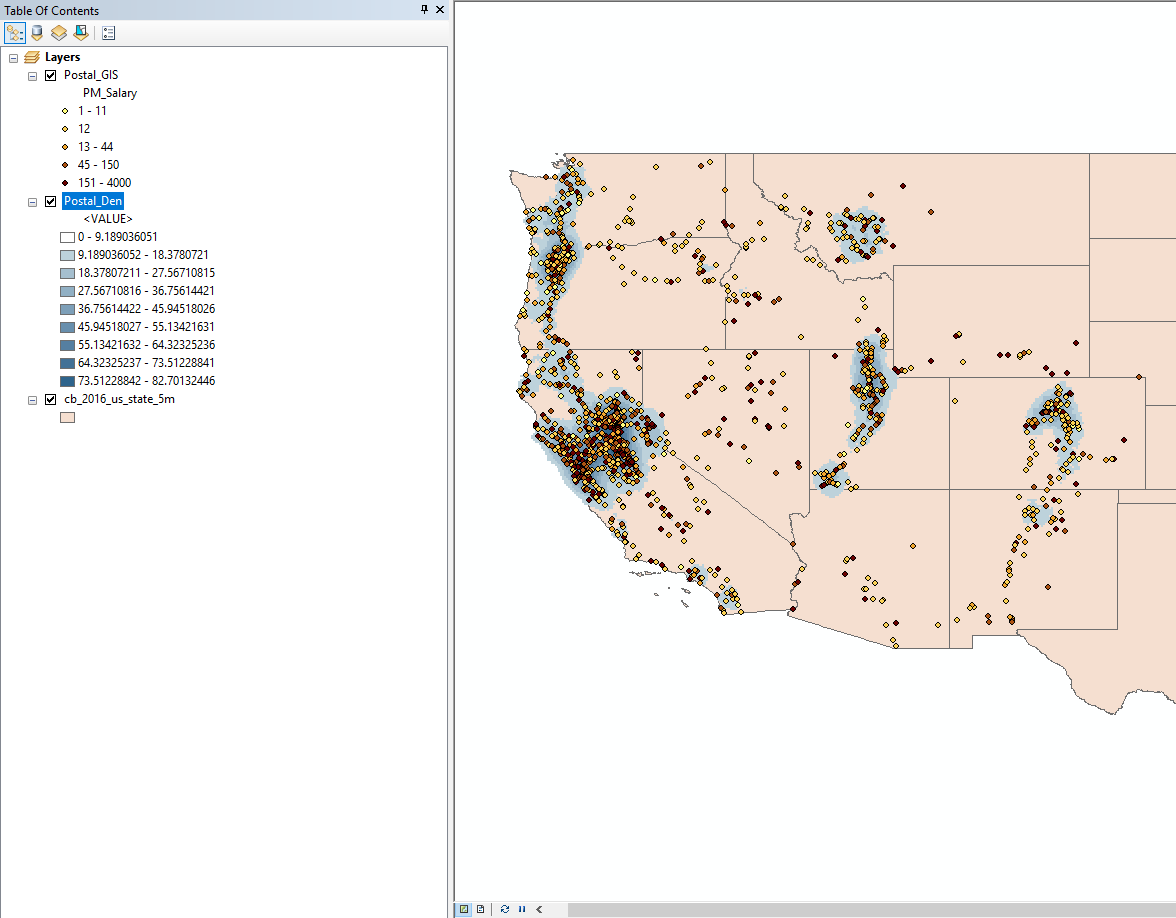This screenshot has height=918, width=1176.
Task: Switch to List By Visibility view
Action: [x=59, y=33]
